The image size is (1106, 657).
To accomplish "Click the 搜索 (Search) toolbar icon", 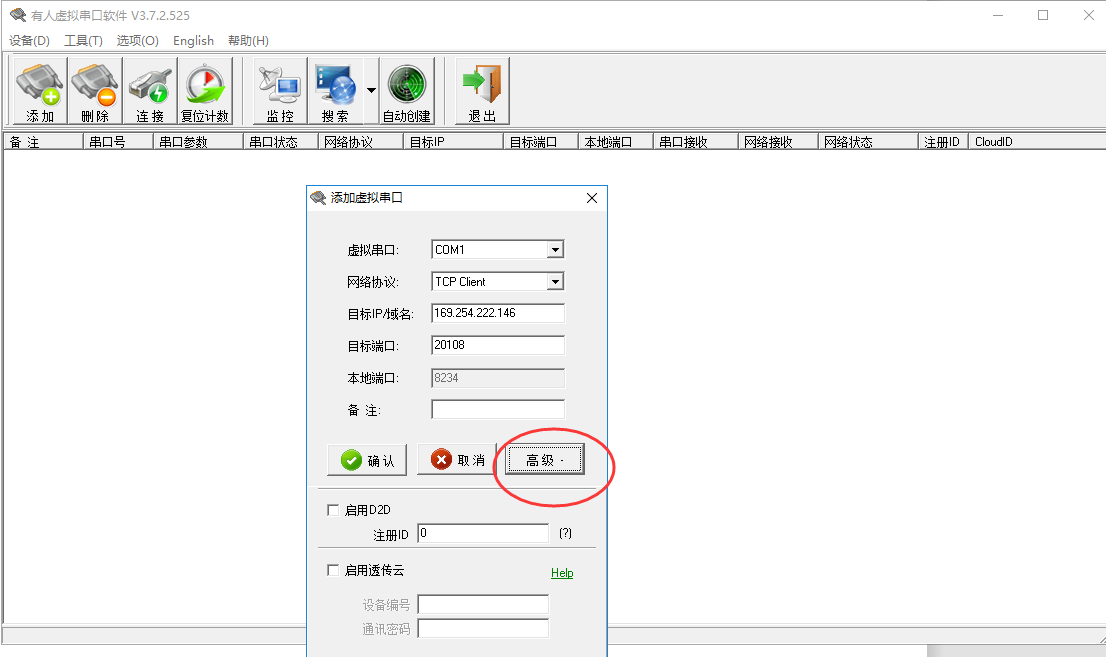I will 335,92.
